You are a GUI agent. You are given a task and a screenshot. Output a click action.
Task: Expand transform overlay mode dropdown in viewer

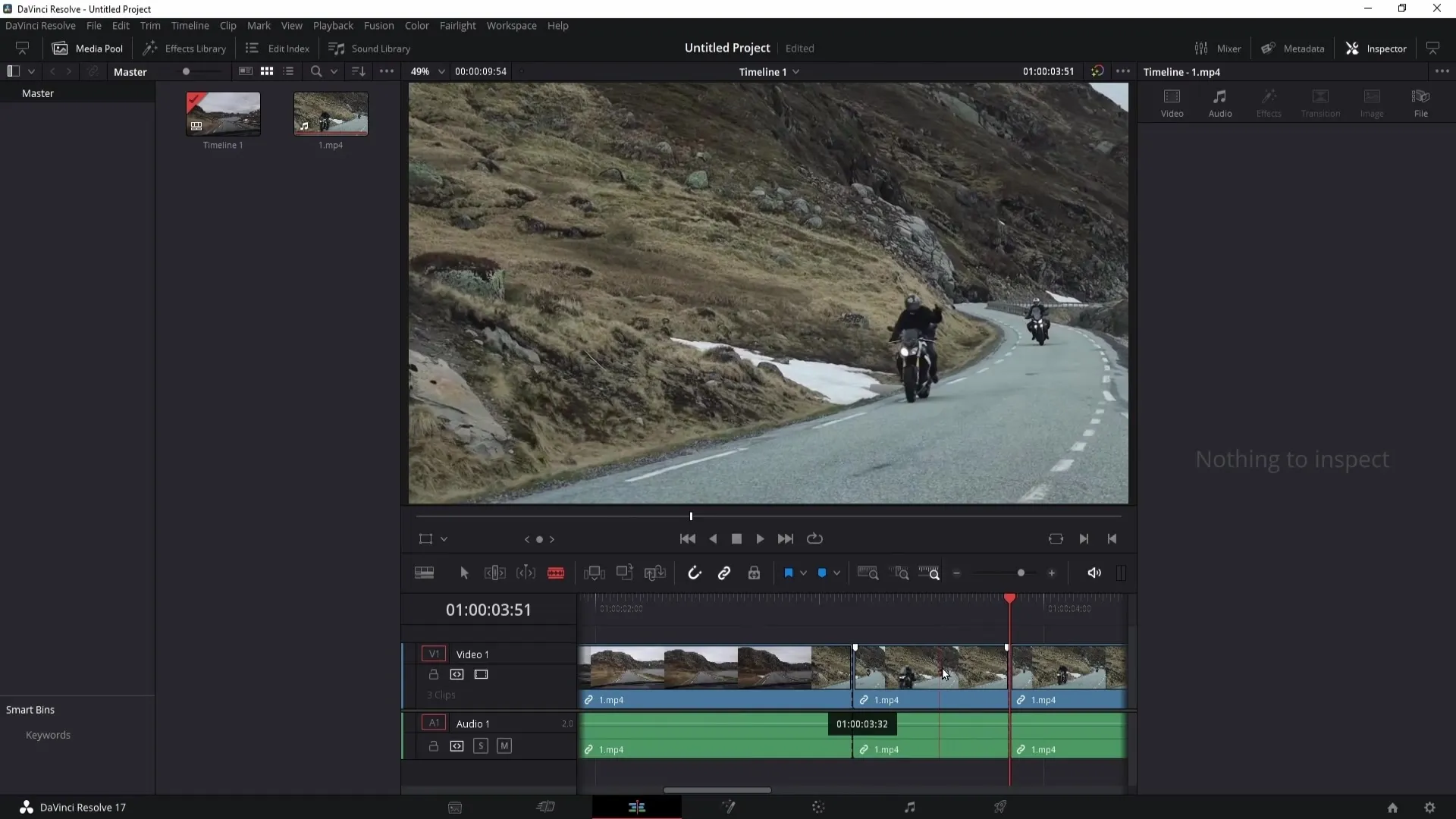[444, 539]
